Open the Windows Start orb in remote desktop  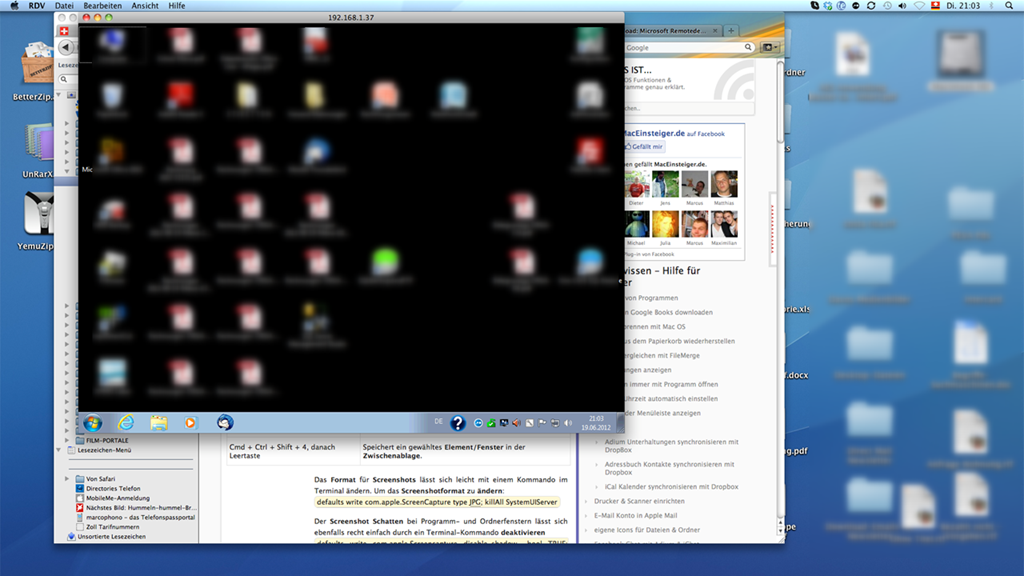[92, 423]
